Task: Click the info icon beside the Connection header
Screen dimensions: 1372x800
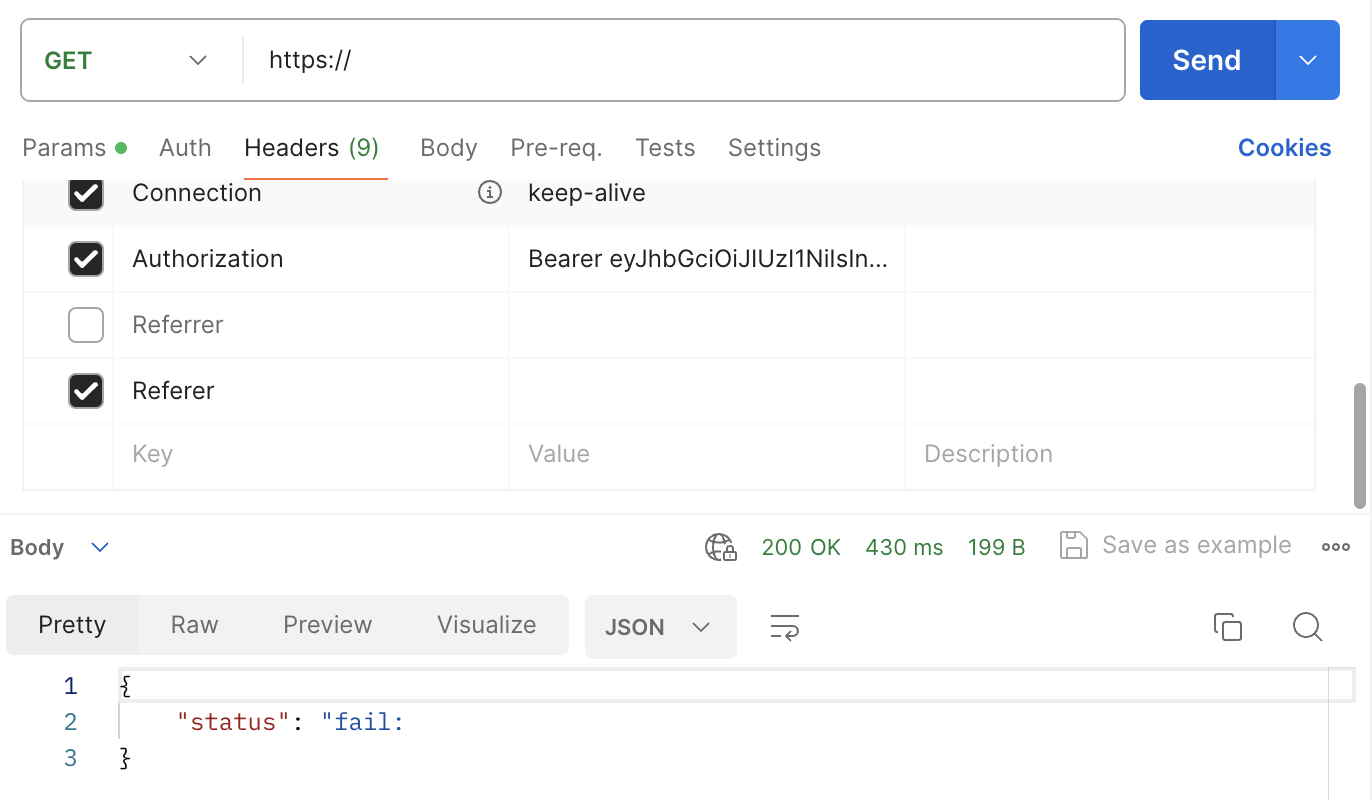Action: 489,192
